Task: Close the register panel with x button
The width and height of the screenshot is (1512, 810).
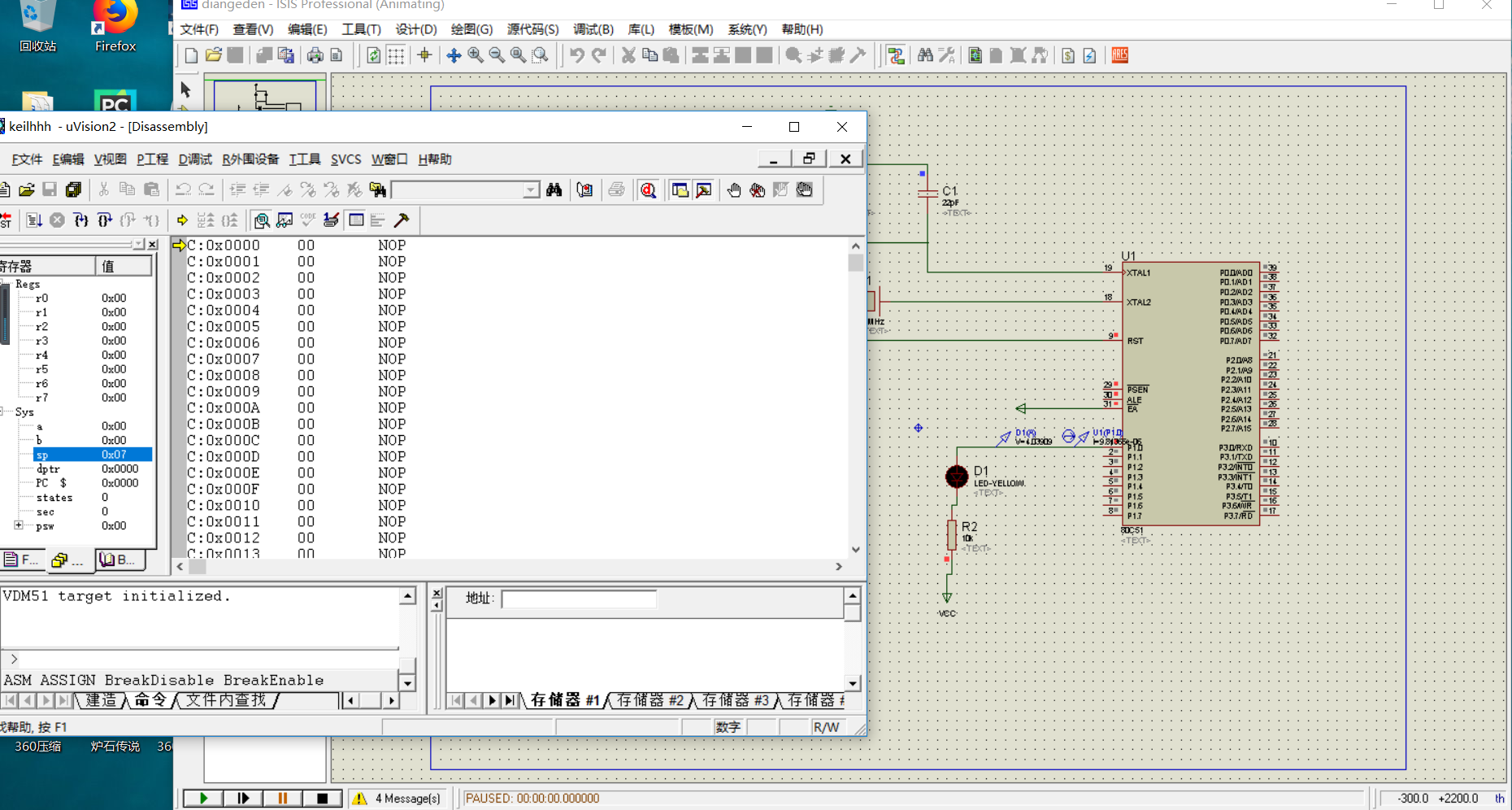Action: 153,245
